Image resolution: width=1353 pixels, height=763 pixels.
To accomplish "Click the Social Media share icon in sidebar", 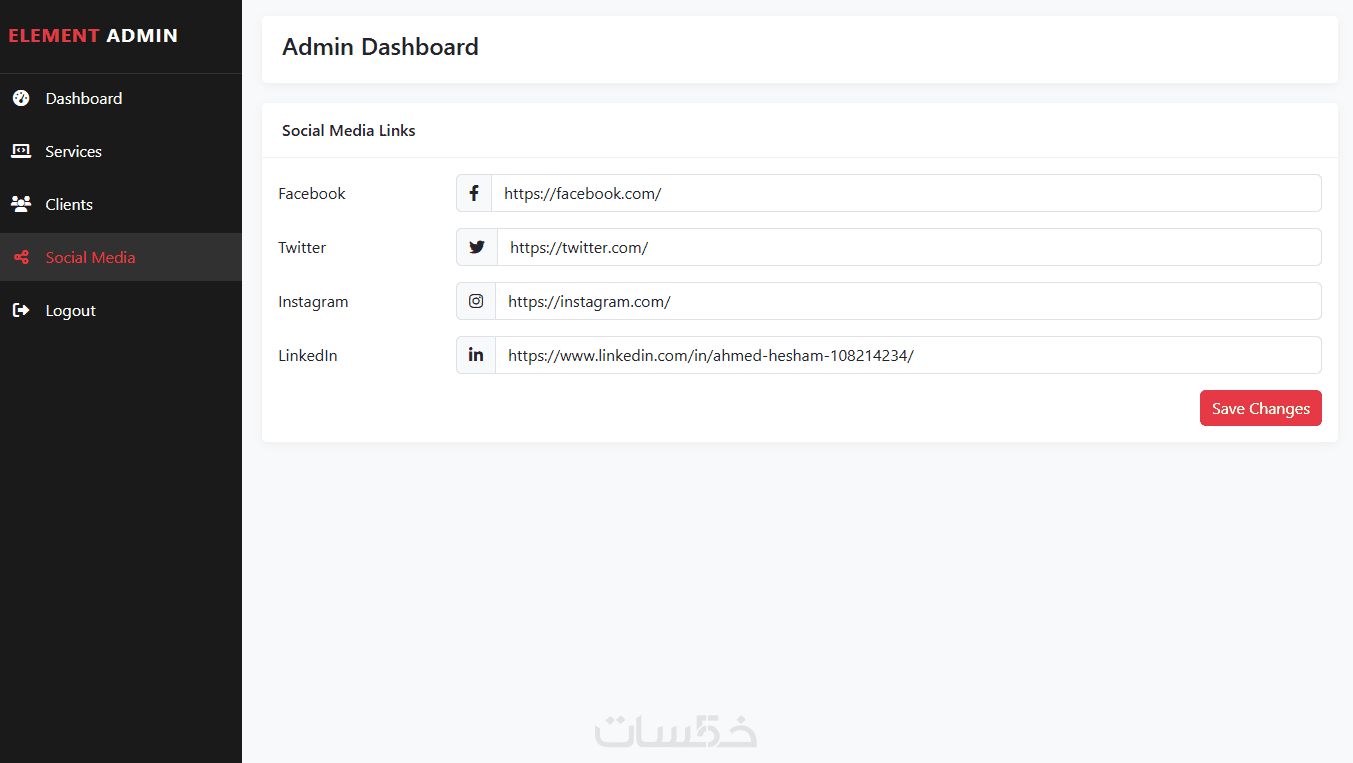I will pos(21,257).
